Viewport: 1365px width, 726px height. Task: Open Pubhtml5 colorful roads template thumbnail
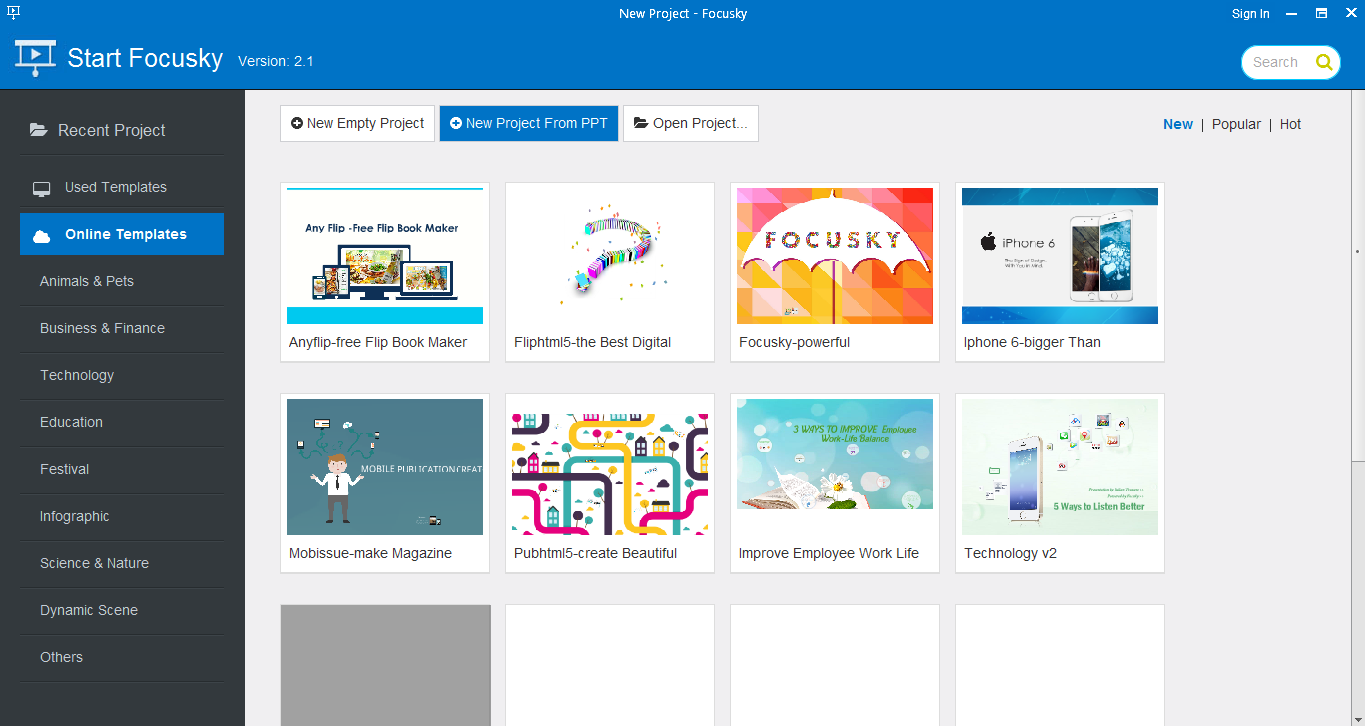[x=610, y=467]
